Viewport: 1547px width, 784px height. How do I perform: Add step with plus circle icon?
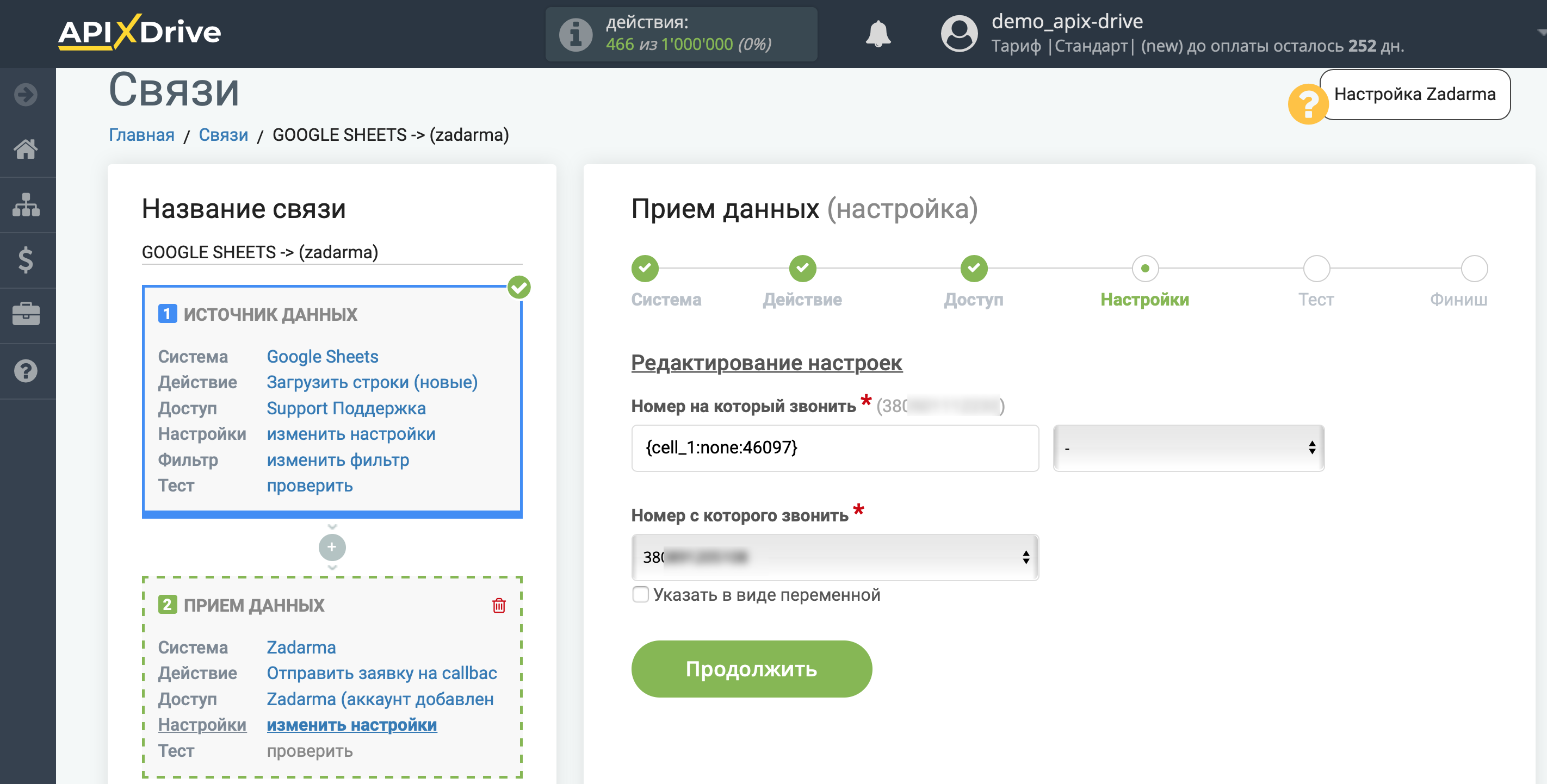332,547
